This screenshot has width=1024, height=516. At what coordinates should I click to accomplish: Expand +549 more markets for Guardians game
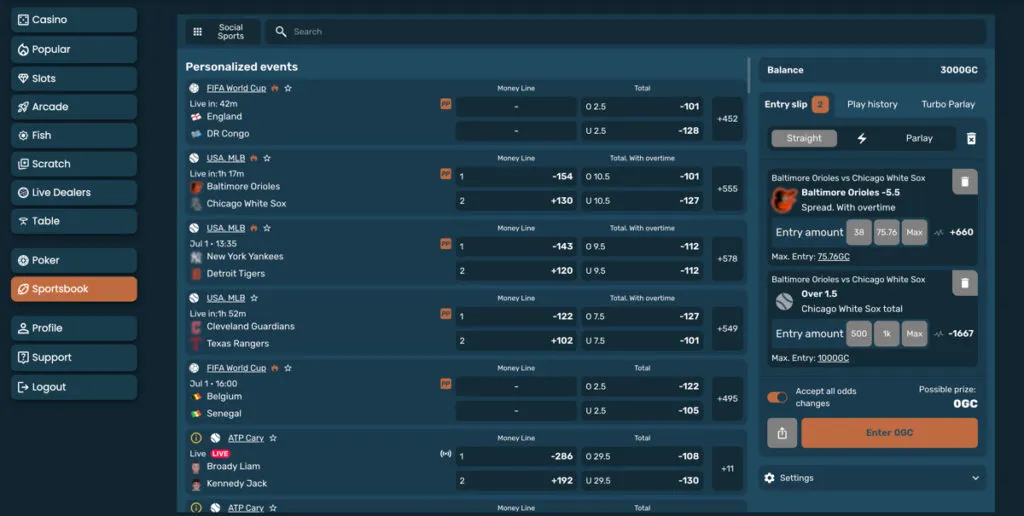pyautogui.click(x=728, y=329)
